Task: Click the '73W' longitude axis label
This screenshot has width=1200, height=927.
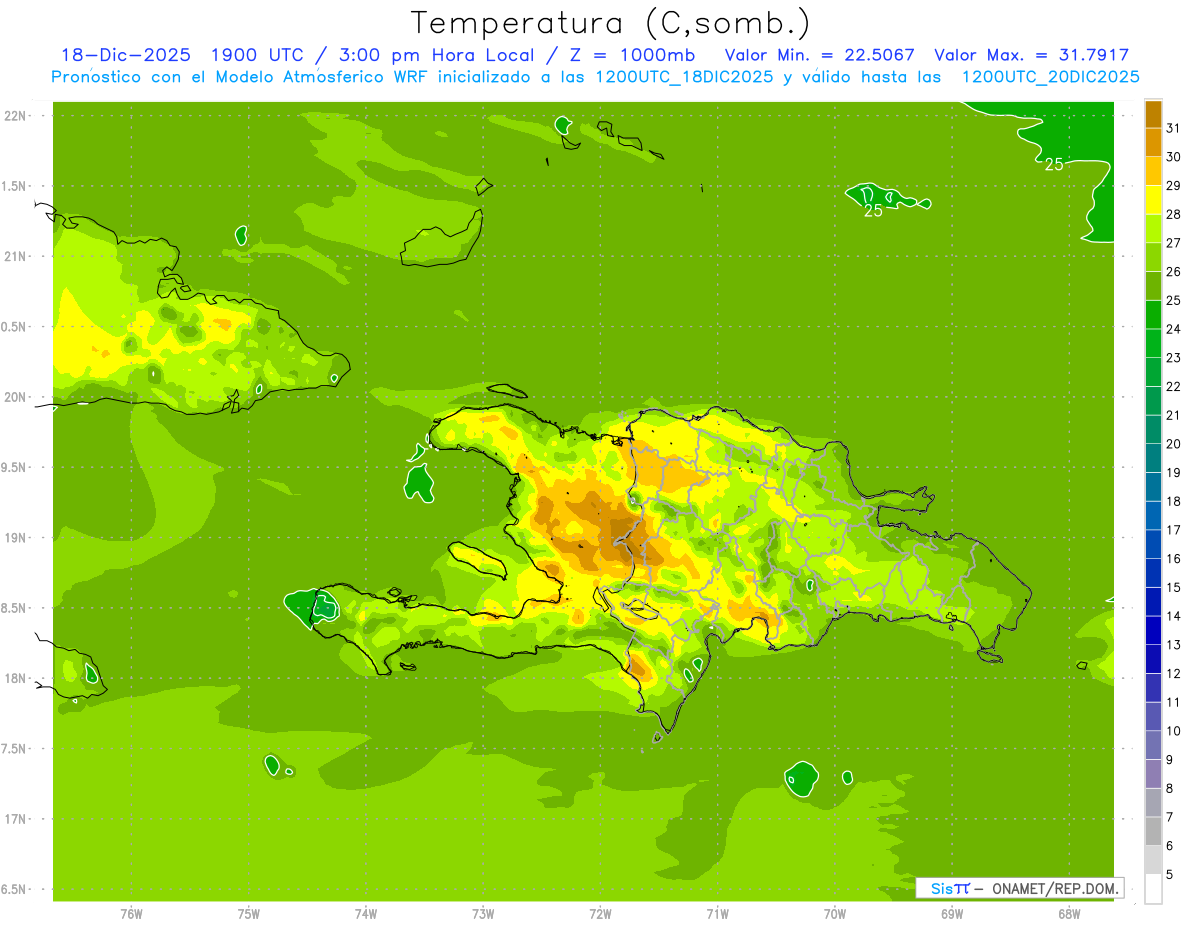Action: 483,914
